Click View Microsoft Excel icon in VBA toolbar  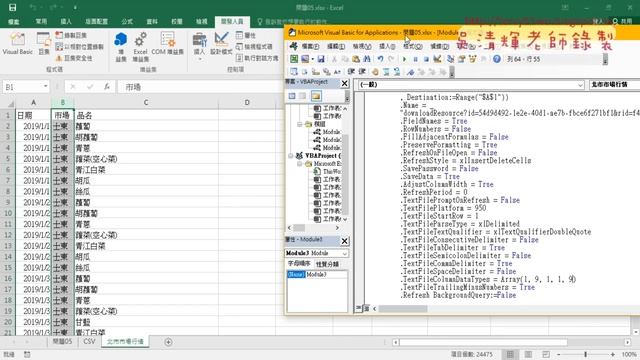294,59
